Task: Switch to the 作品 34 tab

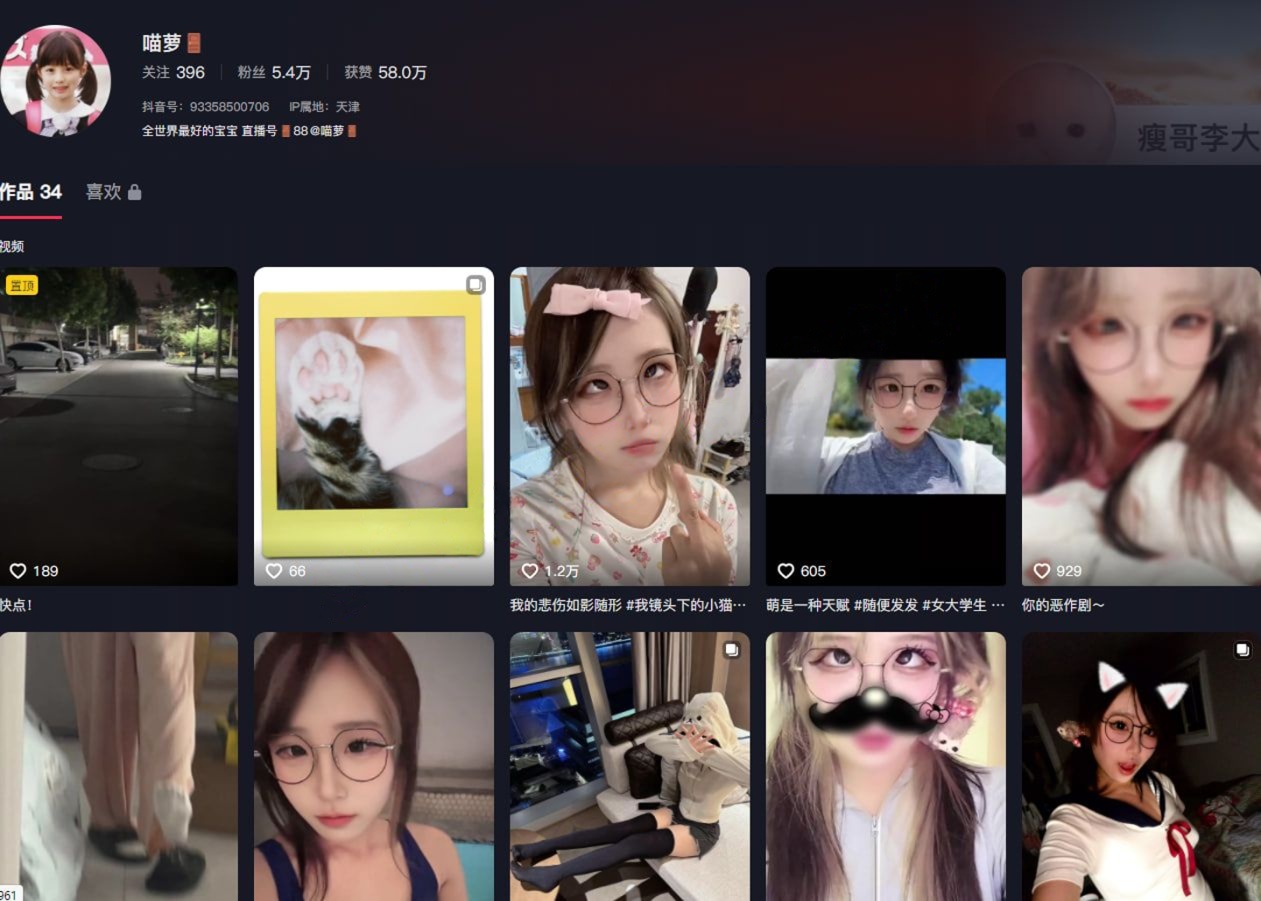Action: click(x=30, y=192)
